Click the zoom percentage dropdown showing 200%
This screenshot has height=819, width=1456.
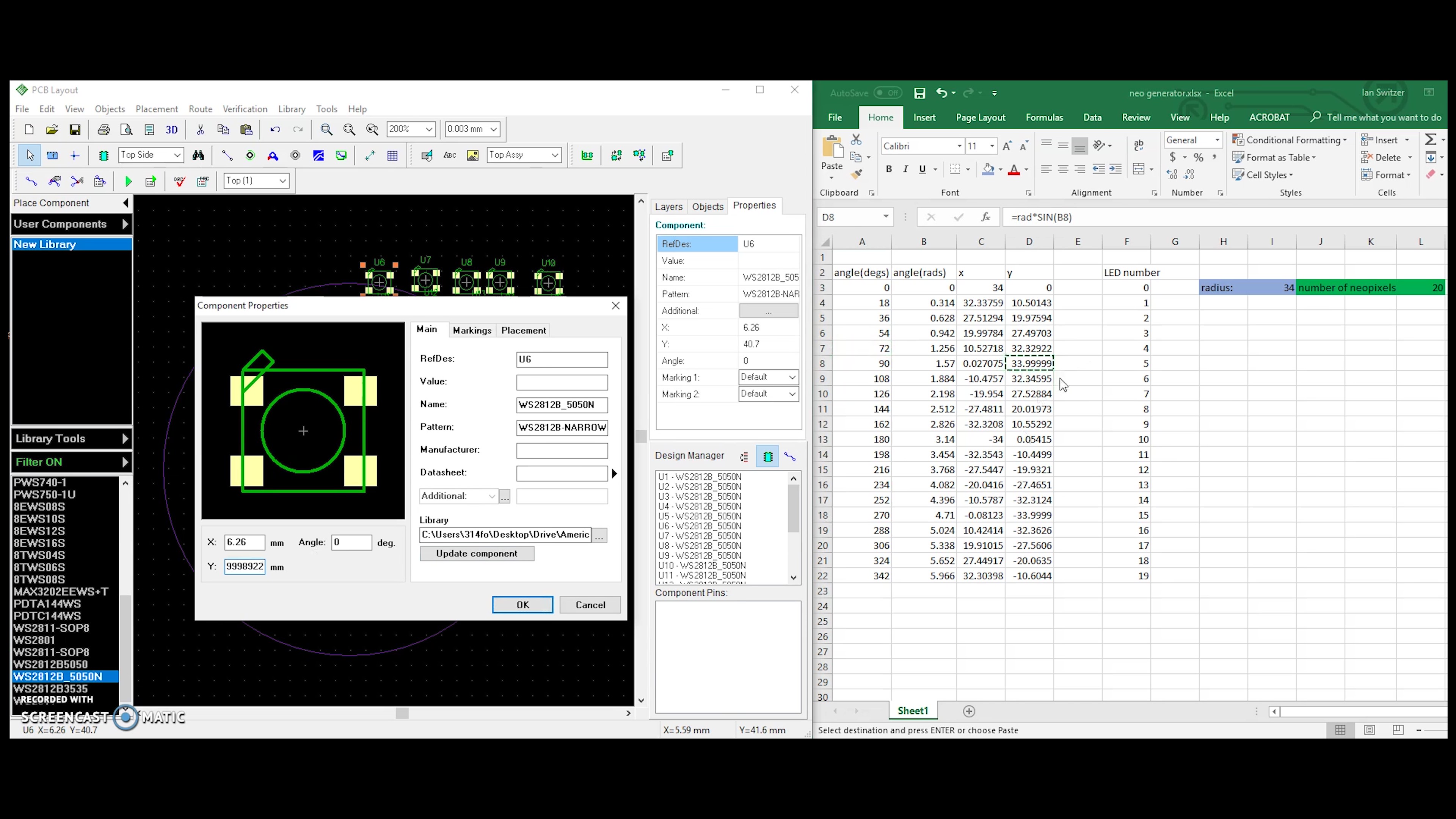click(x=409, y=128)
